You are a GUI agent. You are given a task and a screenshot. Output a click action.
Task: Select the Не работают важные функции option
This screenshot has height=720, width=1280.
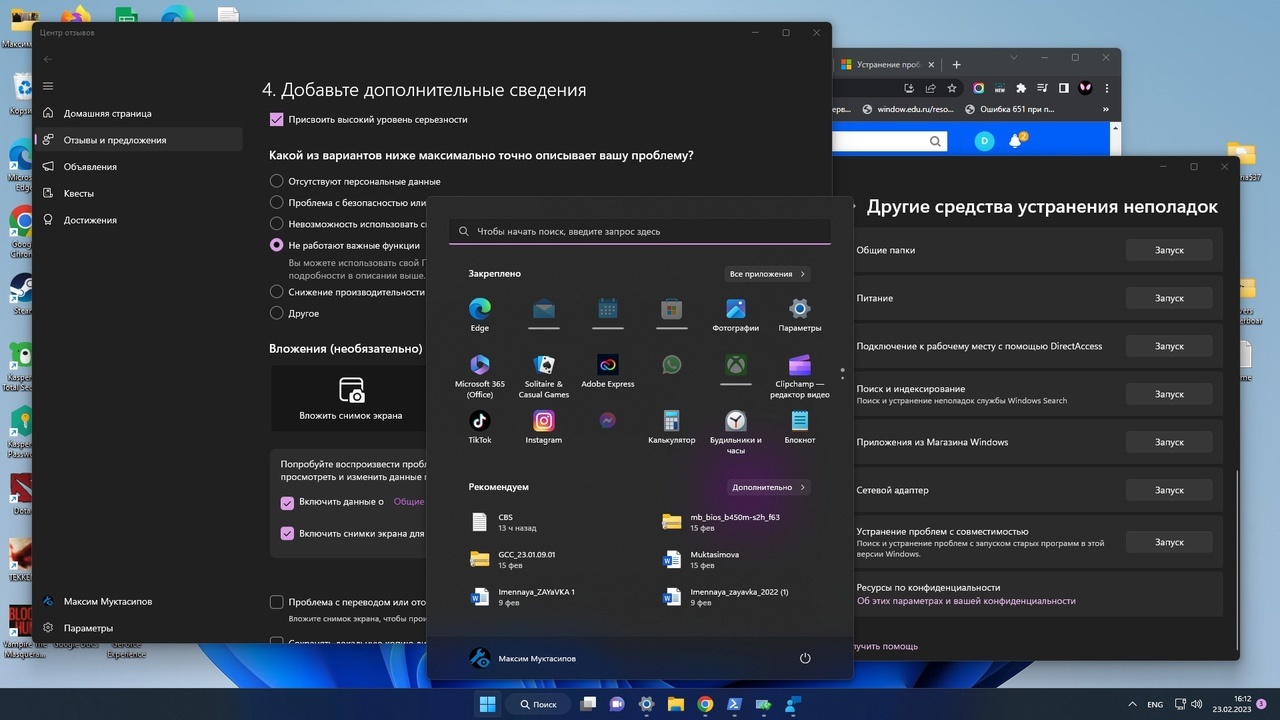tap(277, 245)
